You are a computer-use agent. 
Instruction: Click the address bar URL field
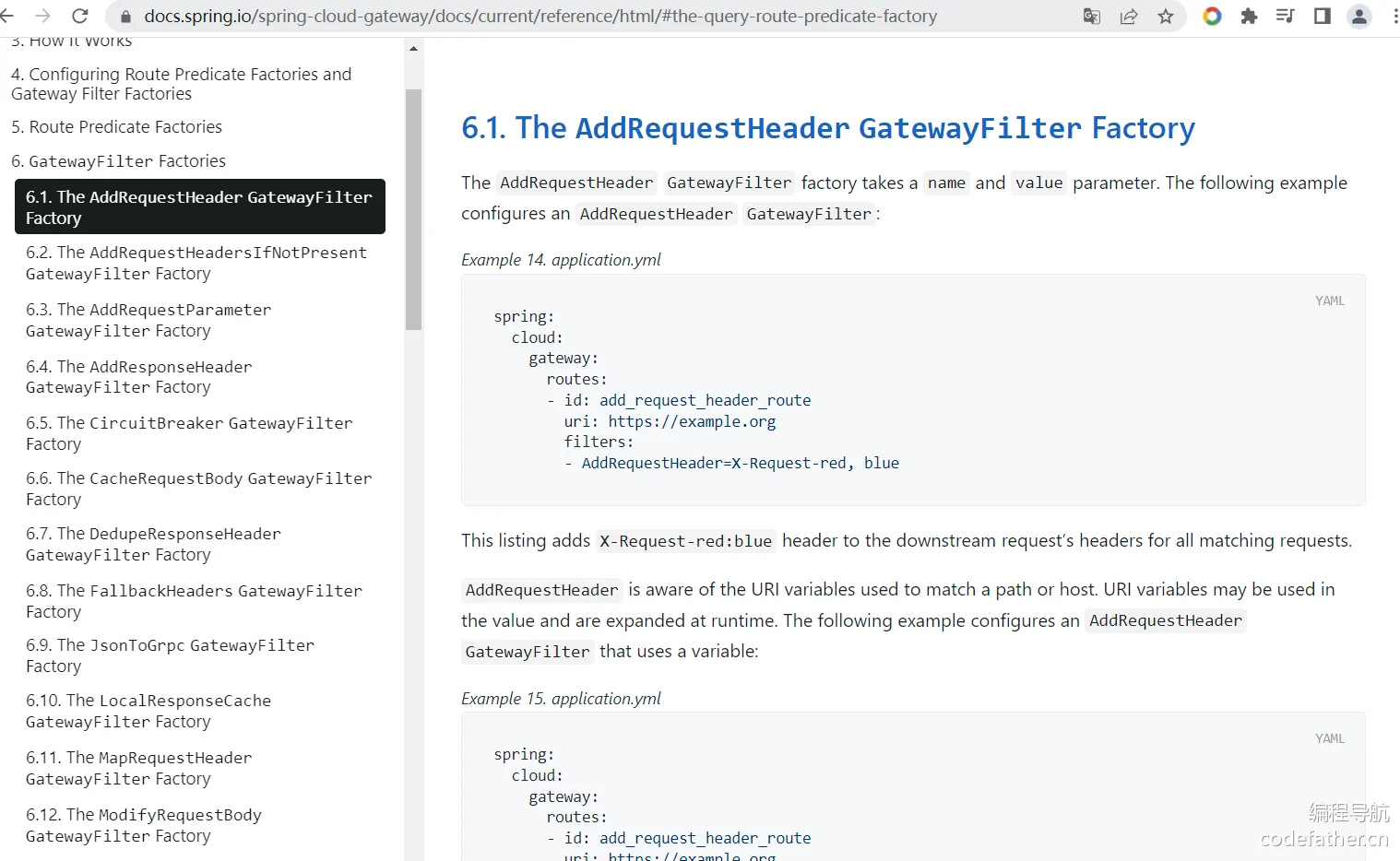[540, 17]
